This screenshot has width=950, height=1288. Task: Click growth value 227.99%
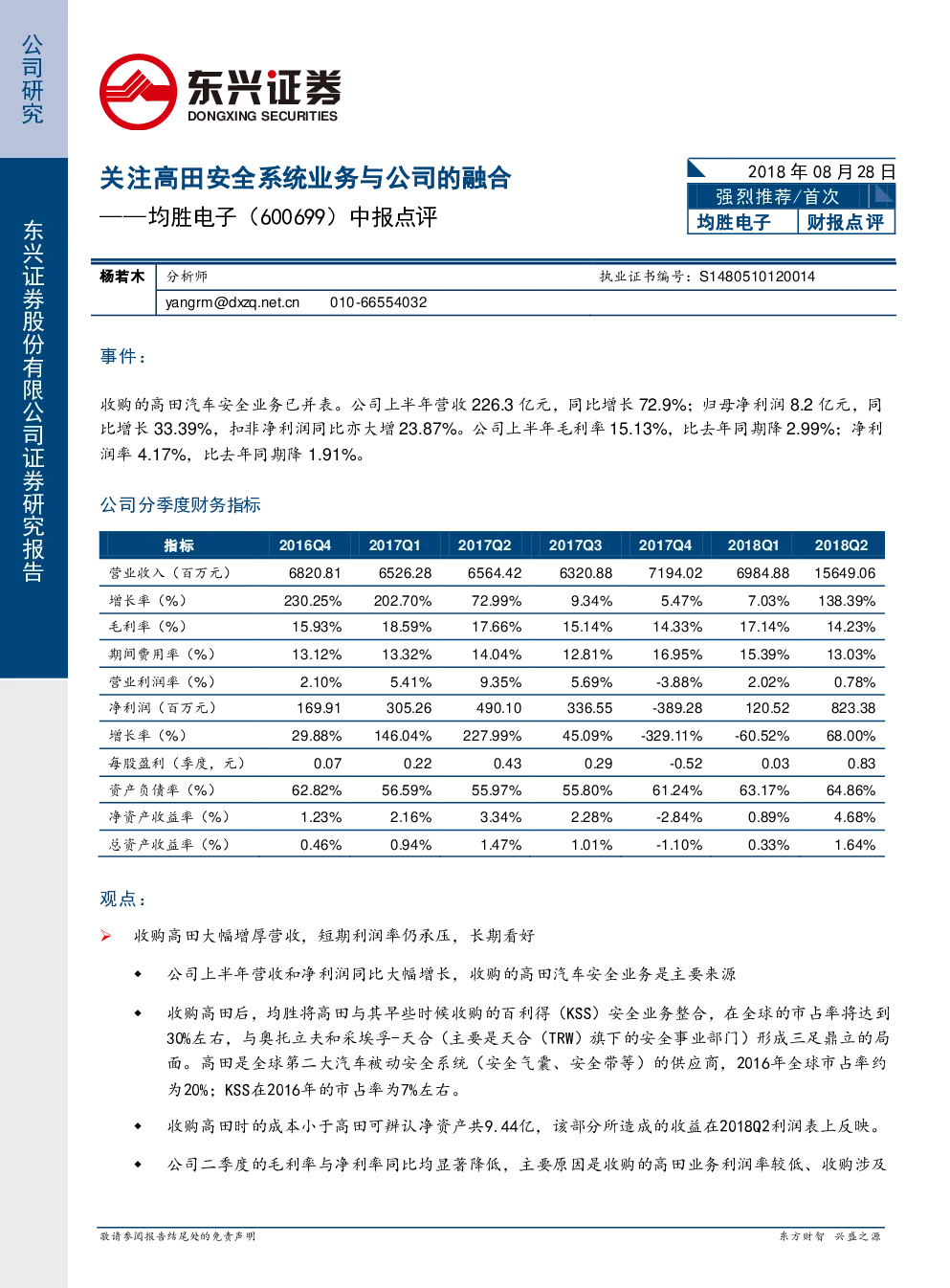[492, 736]
